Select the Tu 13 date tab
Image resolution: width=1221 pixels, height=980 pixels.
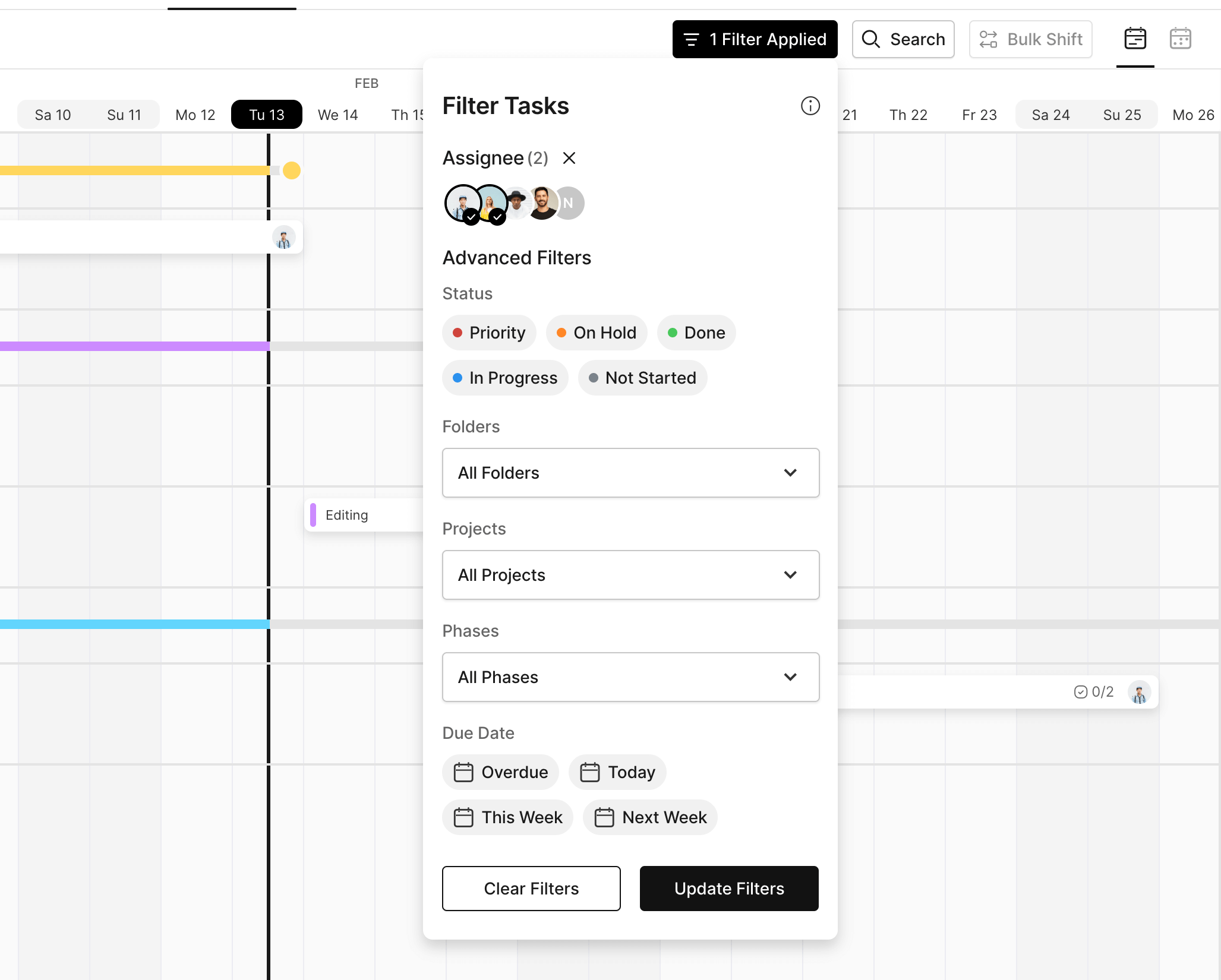click(266, 115)
